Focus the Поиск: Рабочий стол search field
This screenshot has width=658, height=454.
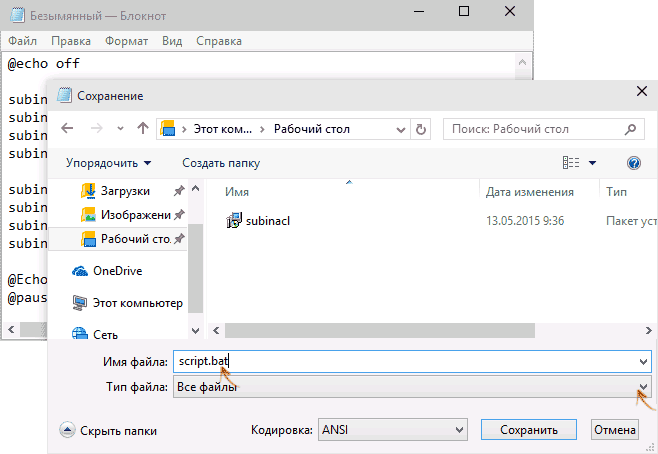[x=543, y=129]
